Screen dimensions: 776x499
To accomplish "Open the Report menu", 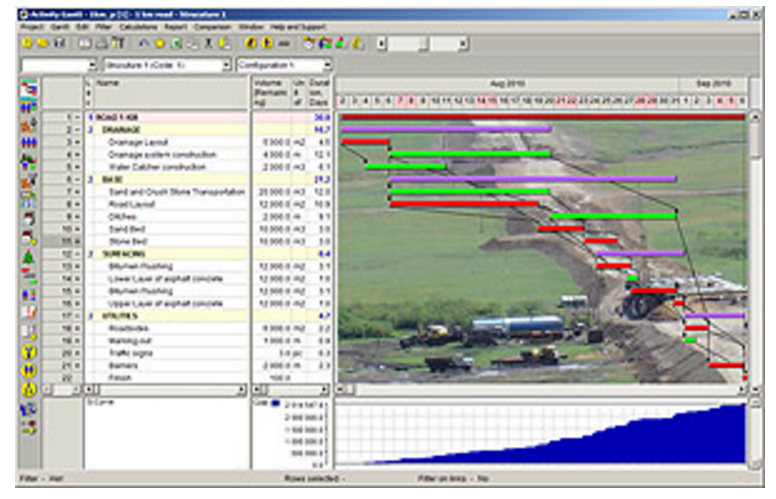I will pos(176,27).
